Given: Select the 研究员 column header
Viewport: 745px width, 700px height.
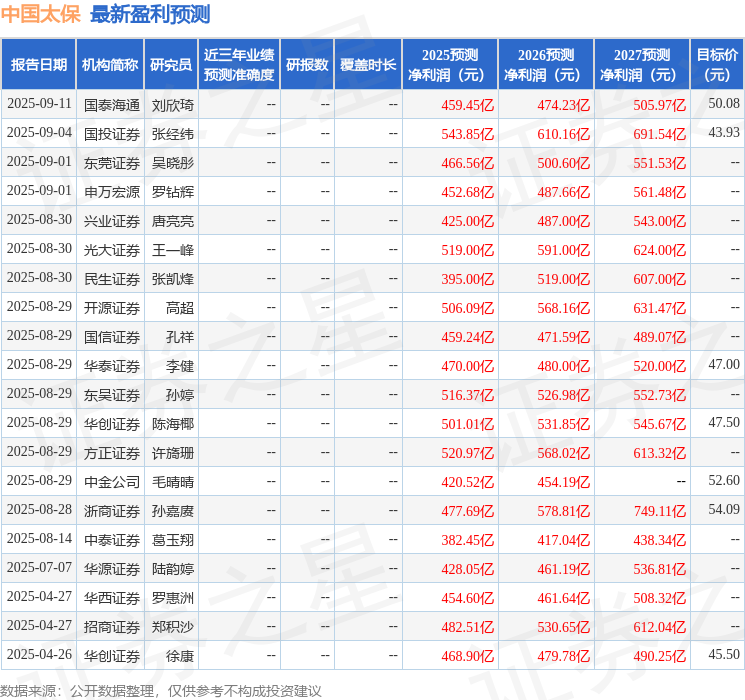Looking at the screenshot, I should (x=171, y=65).
